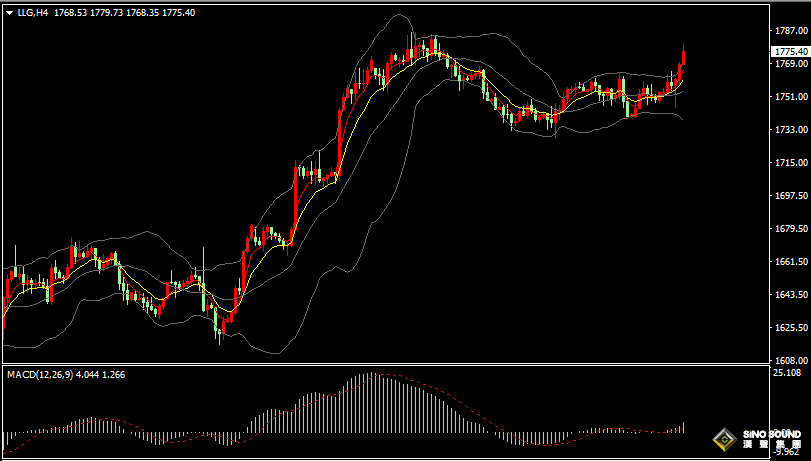Click the 1787.00 price scale label
Image resolution: width=811 pixels, height=461 pixels.
pyautogui.click(x=789, y=31)
